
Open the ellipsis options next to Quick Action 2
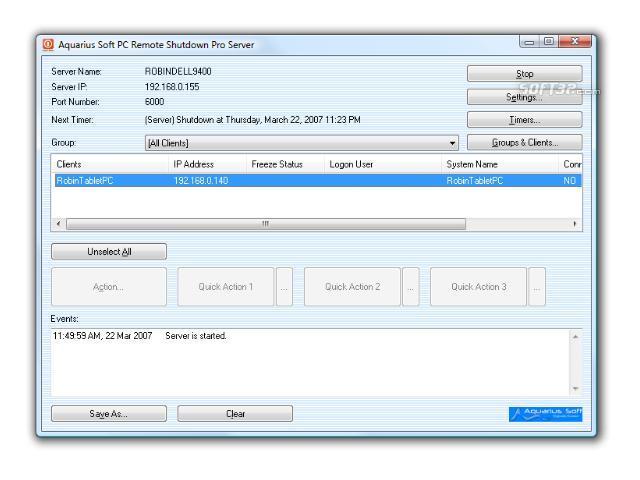[411, 287]
